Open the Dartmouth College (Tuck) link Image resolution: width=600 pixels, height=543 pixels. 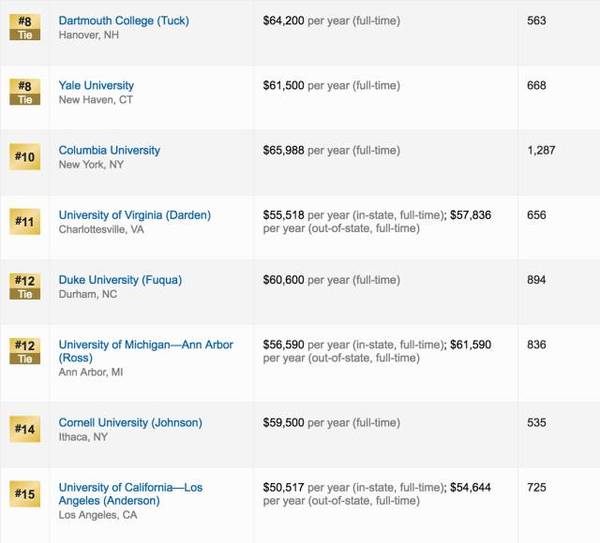[123, 21]
